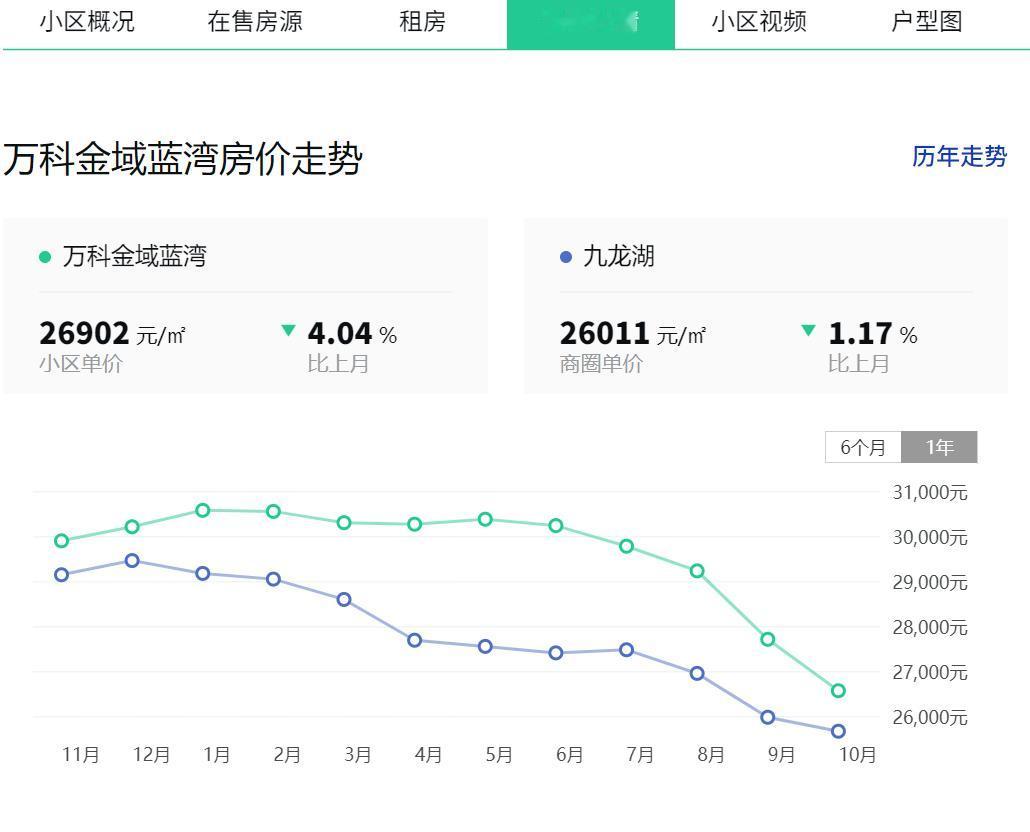This screenshot has width=1030, height=832.
Task: Select the green data point for 5月
Action: point(485,519)
